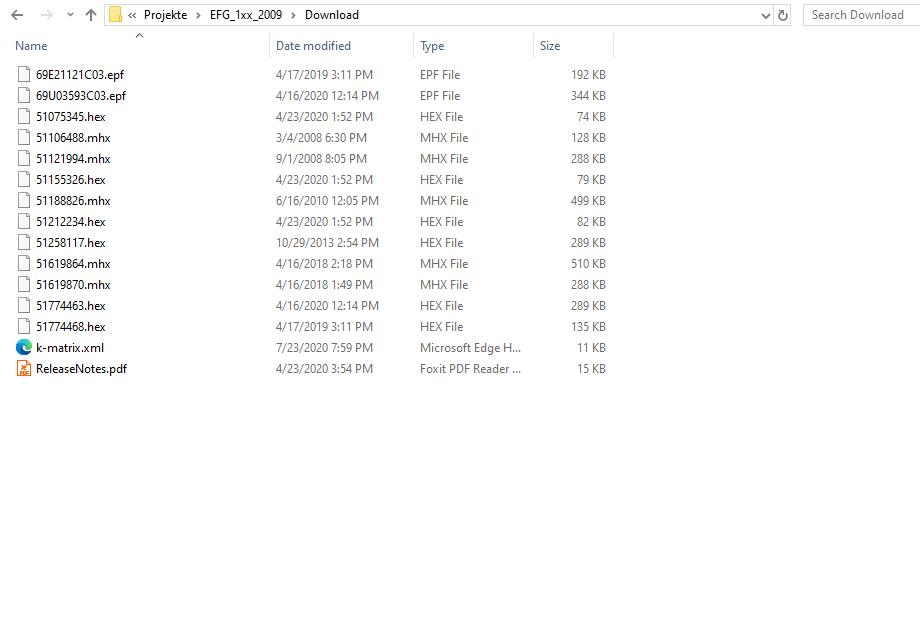Viewport: 920px width, 642px height.
Task: Click Edge icon of k-matrix.xml
Action: [23, 347]
